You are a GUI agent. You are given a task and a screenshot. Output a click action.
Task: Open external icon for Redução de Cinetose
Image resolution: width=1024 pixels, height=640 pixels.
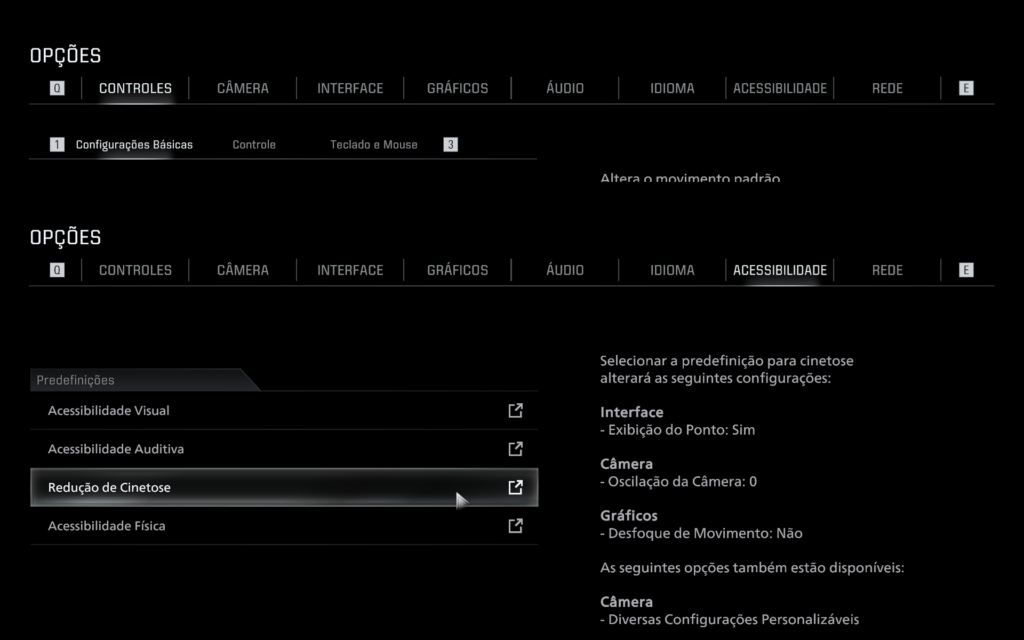coord(515,487)
